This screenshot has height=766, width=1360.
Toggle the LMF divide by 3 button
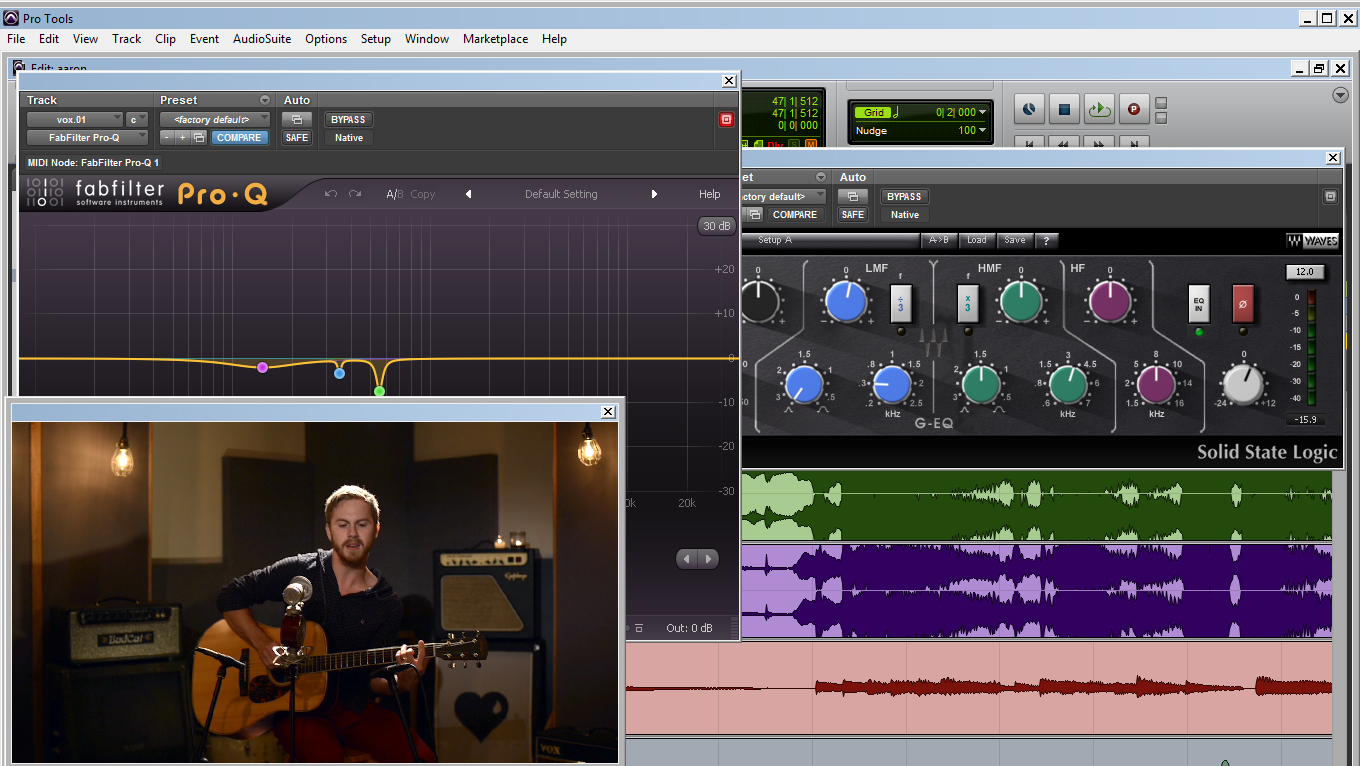[x=901, y=304]
